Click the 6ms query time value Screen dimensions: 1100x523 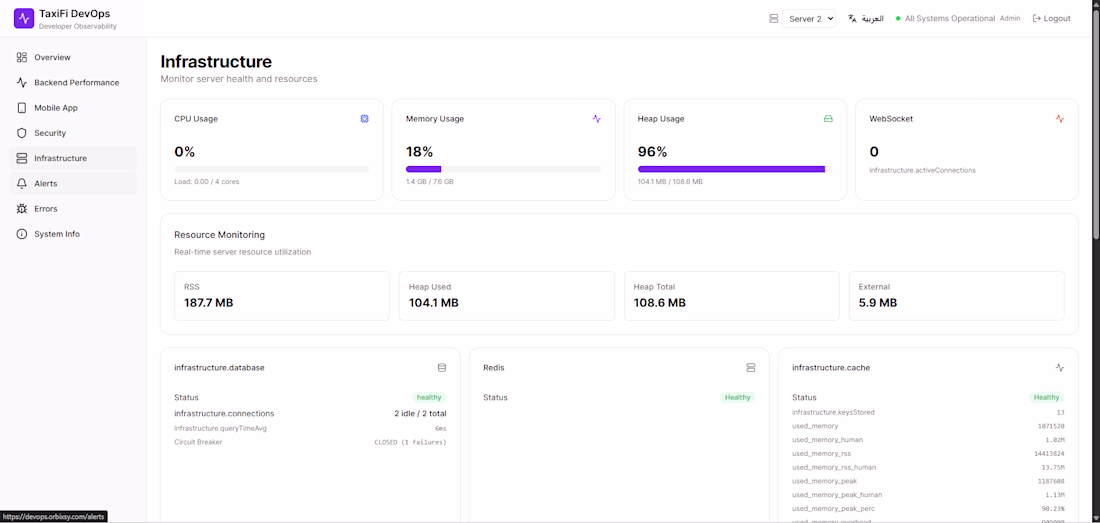(x=441, y=428)
